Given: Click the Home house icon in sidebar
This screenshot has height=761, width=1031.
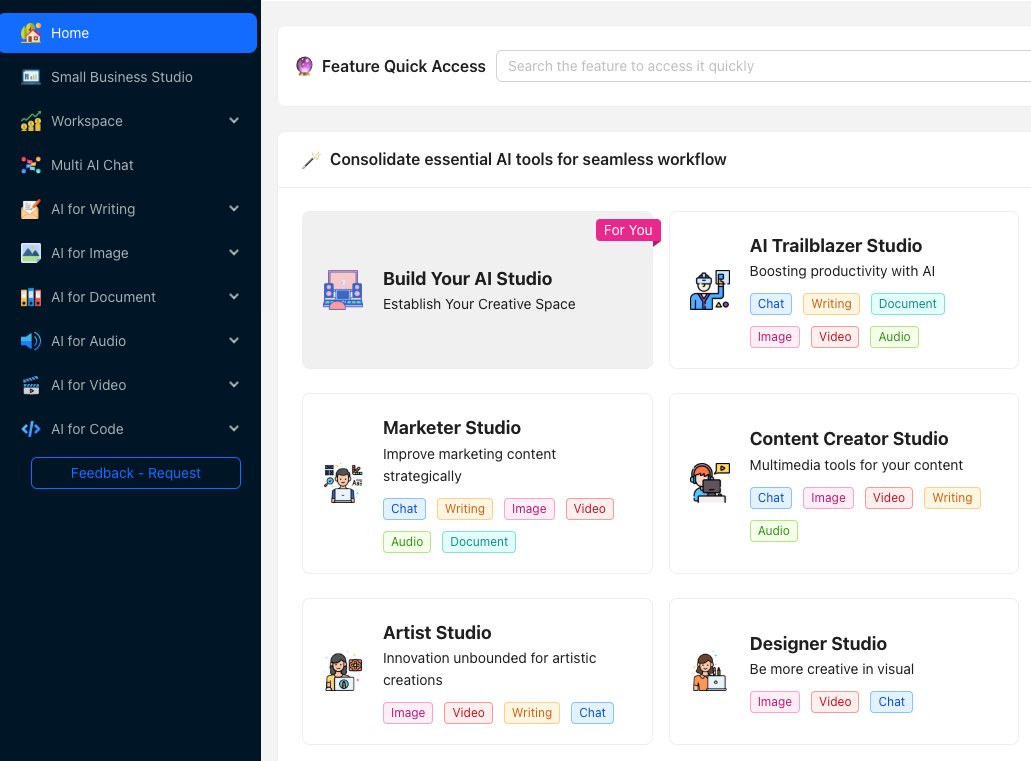Looking at the screenshot, I should coord(31,33).
